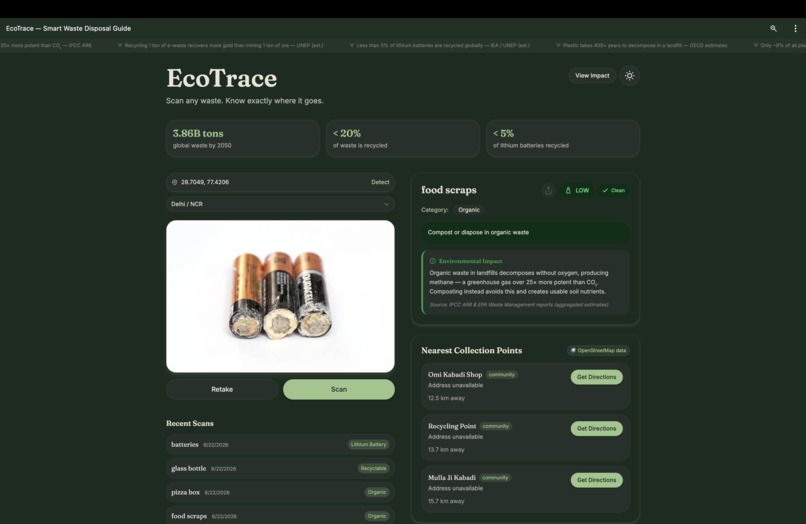Viewport: 806px width, 524px height.
Task: Click the EcoTrace heading
Action: coord(222,78)
